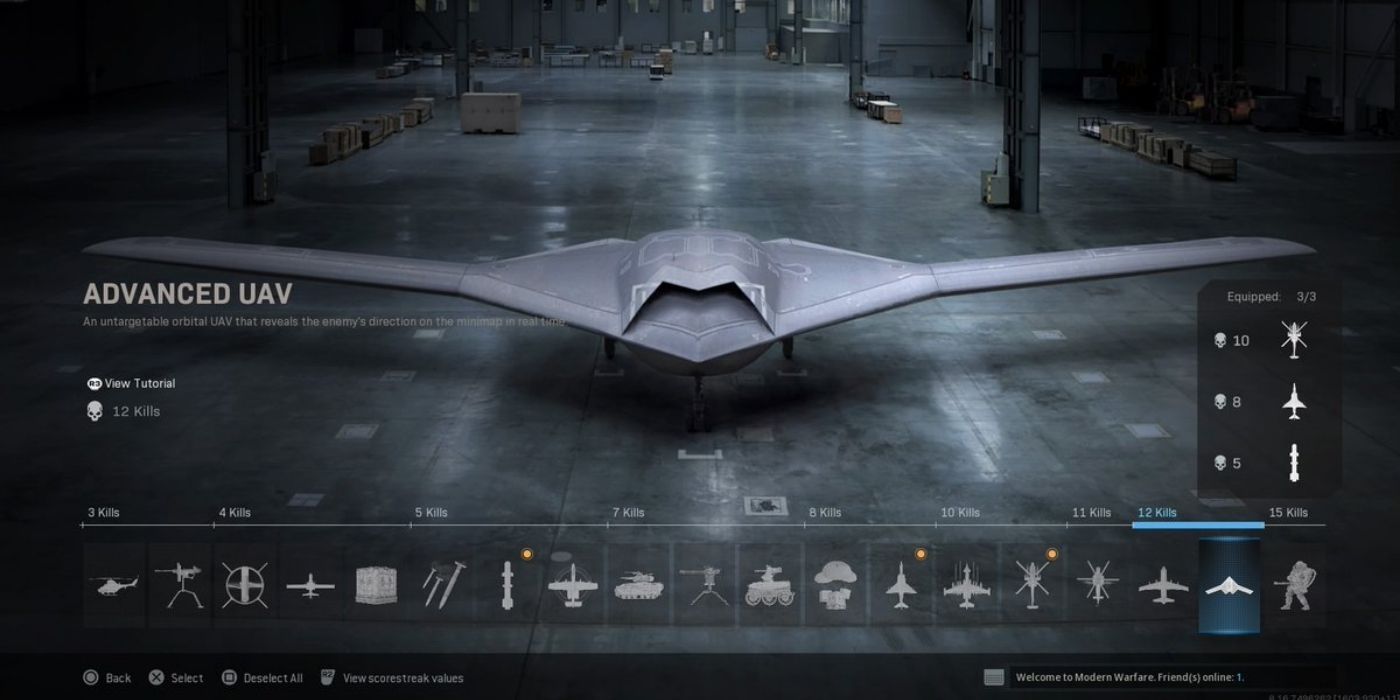Viewport: 1400px width, 700px height.
Task: Select the Cruise Missile icon in streak bar
Action: [x=507, y=586]
